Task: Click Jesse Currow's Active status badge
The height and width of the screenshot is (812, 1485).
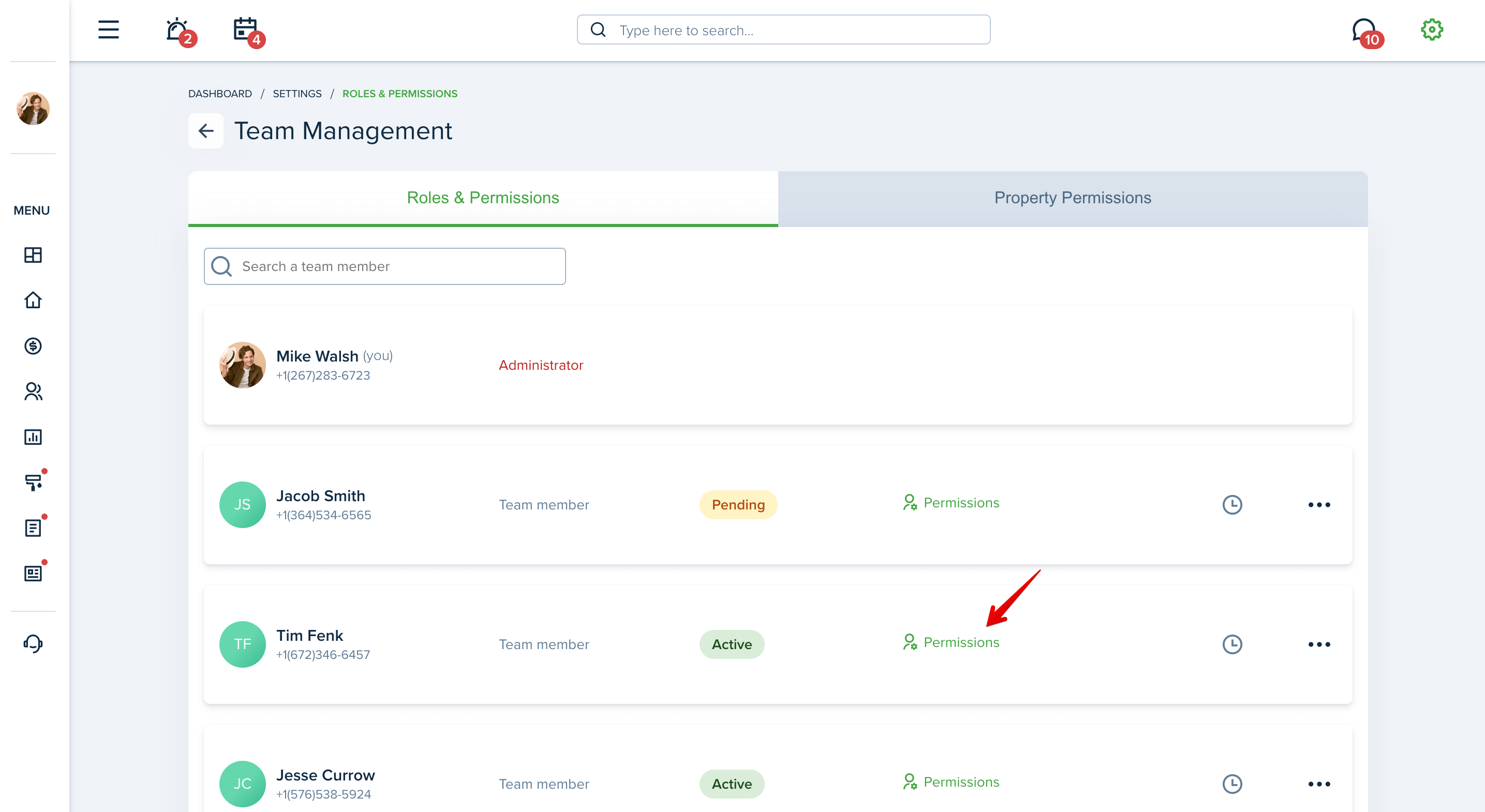Action: tap(732, 784)
